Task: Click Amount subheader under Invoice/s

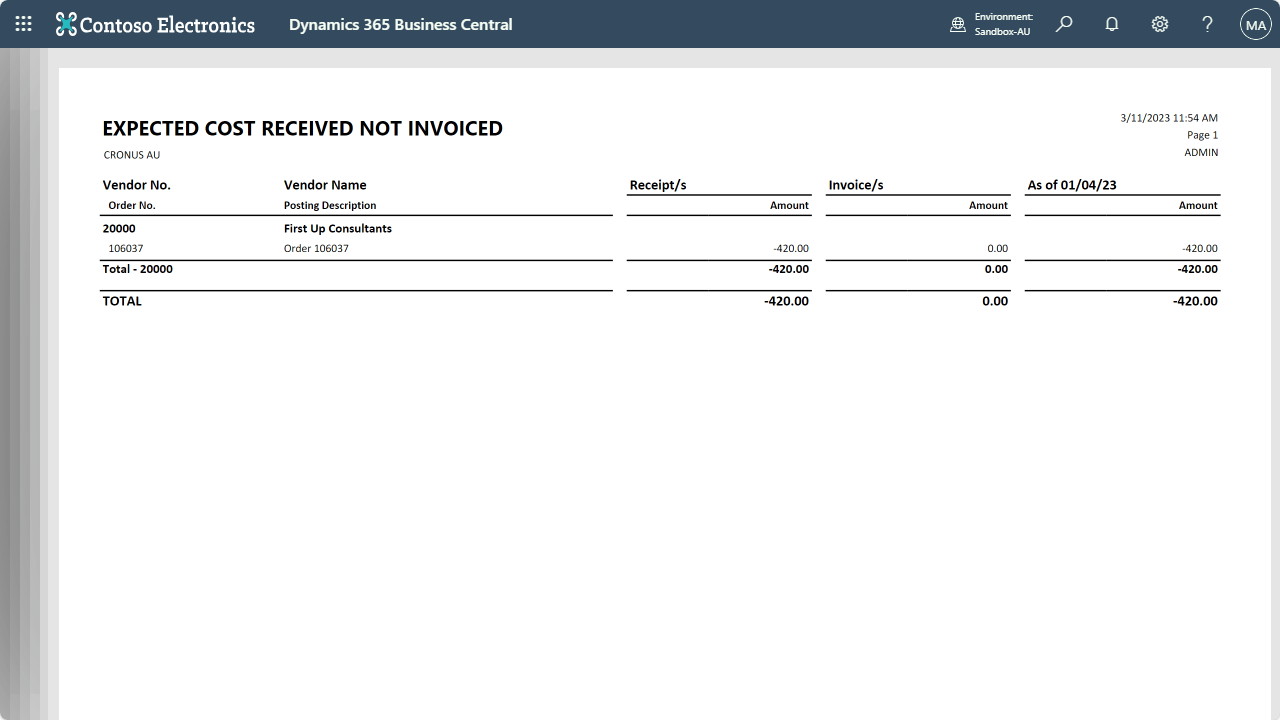Action: coord(988,205)
